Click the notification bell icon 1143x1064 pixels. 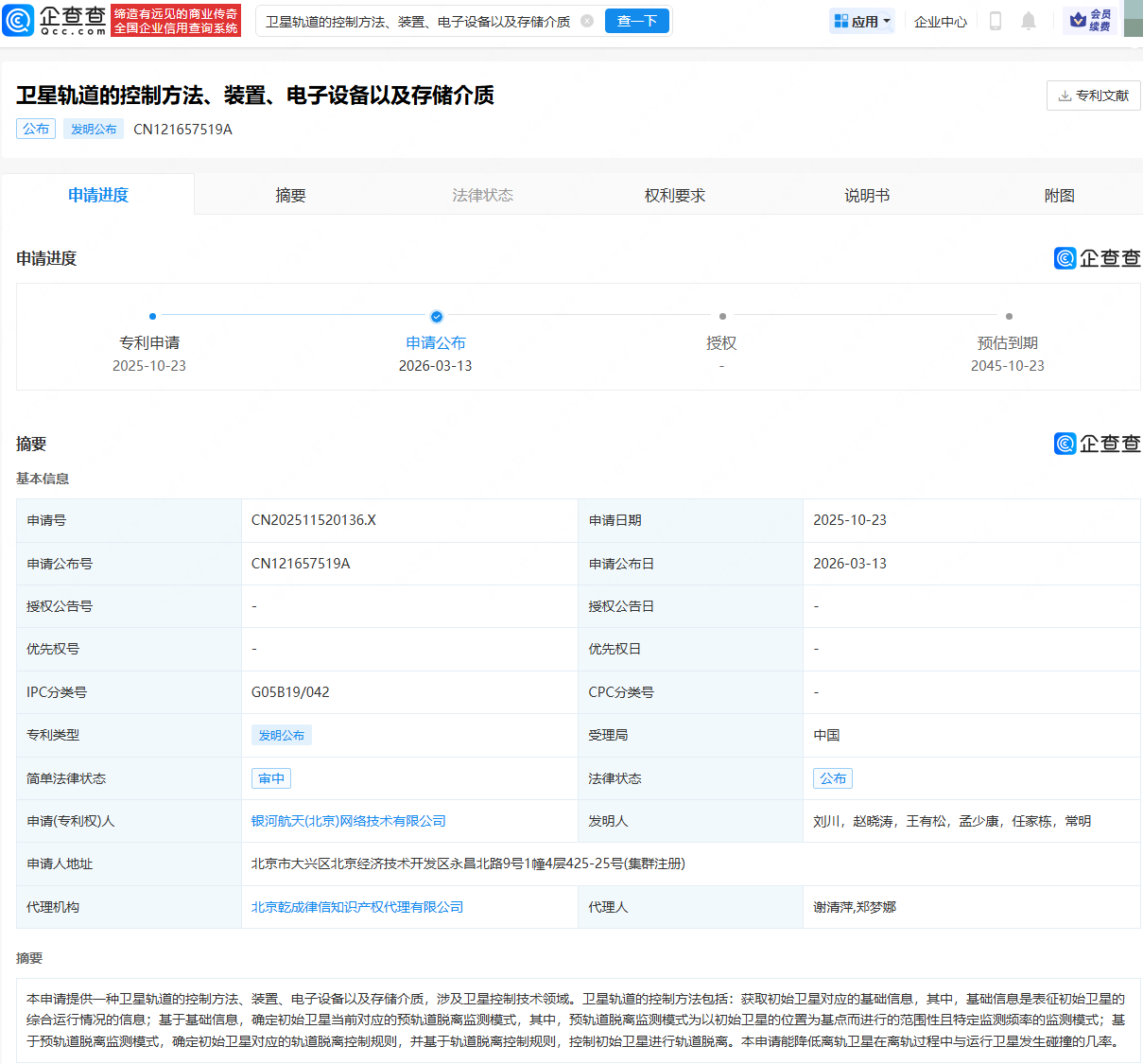pyautogui.click(x=1029, y=20)
